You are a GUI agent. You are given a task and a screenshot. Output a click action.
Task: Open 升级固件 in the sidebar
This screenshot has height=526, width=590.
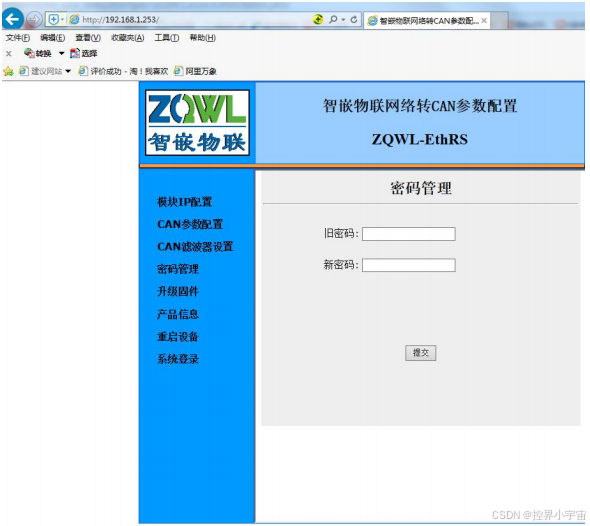[x=178, y=292]
